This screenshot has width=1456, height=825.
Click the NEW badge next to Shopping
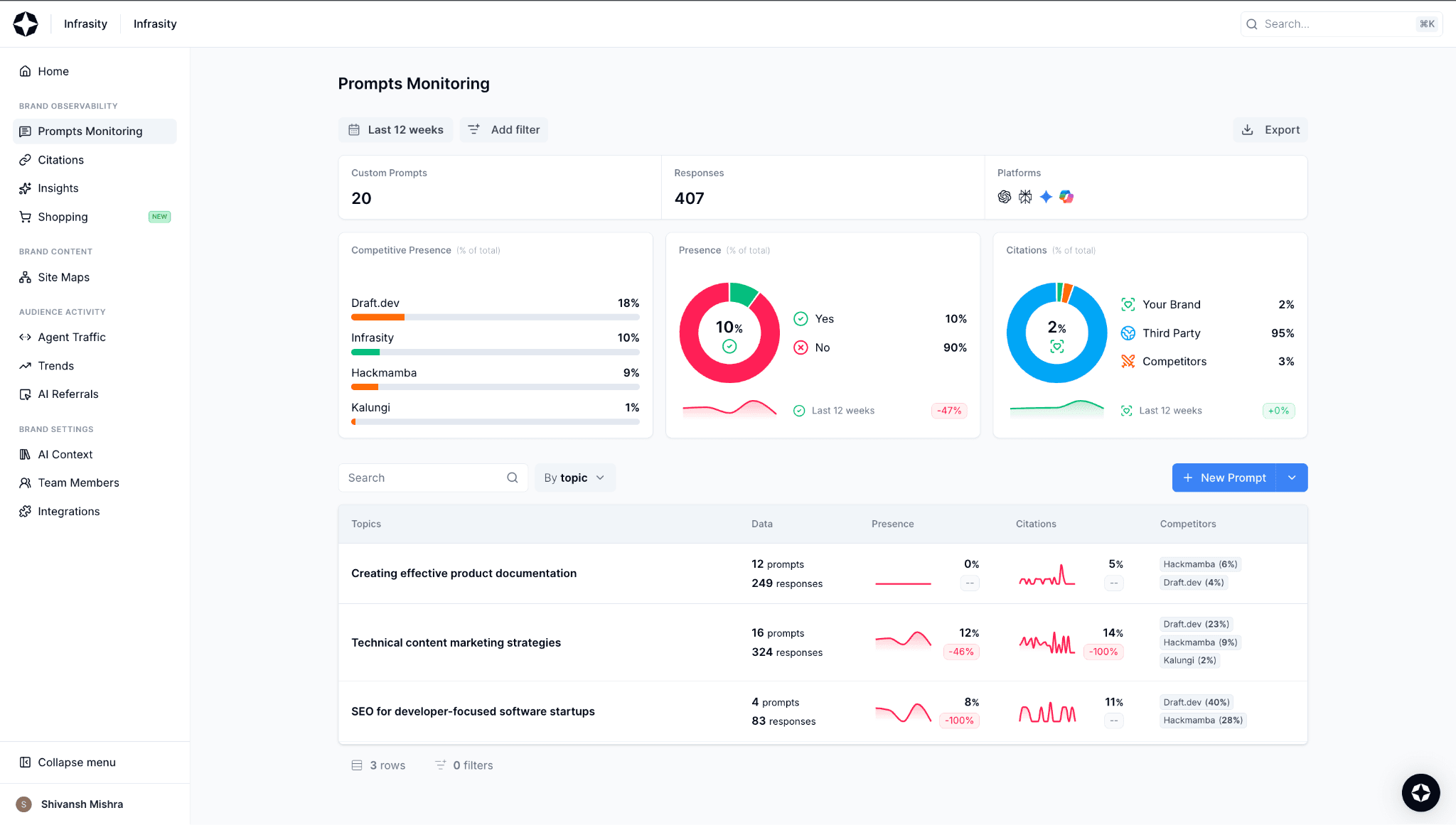pyautogui.click(x=159, y=217)
